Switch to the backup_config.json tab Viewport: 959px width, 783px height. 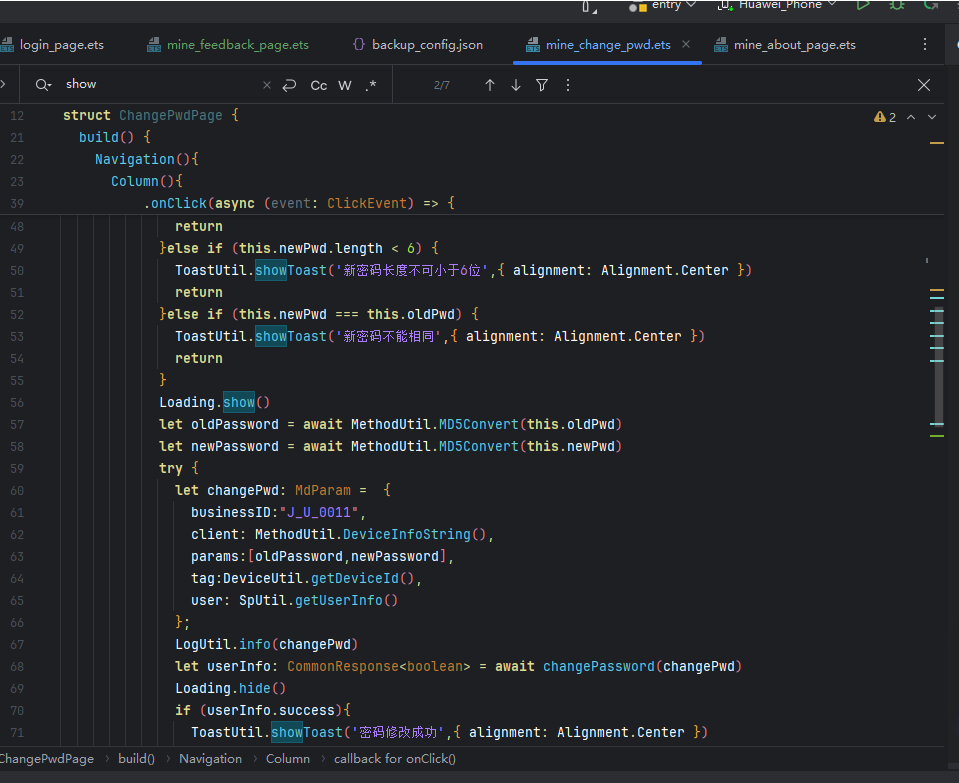pyautogui.click(x=417, y=45)
